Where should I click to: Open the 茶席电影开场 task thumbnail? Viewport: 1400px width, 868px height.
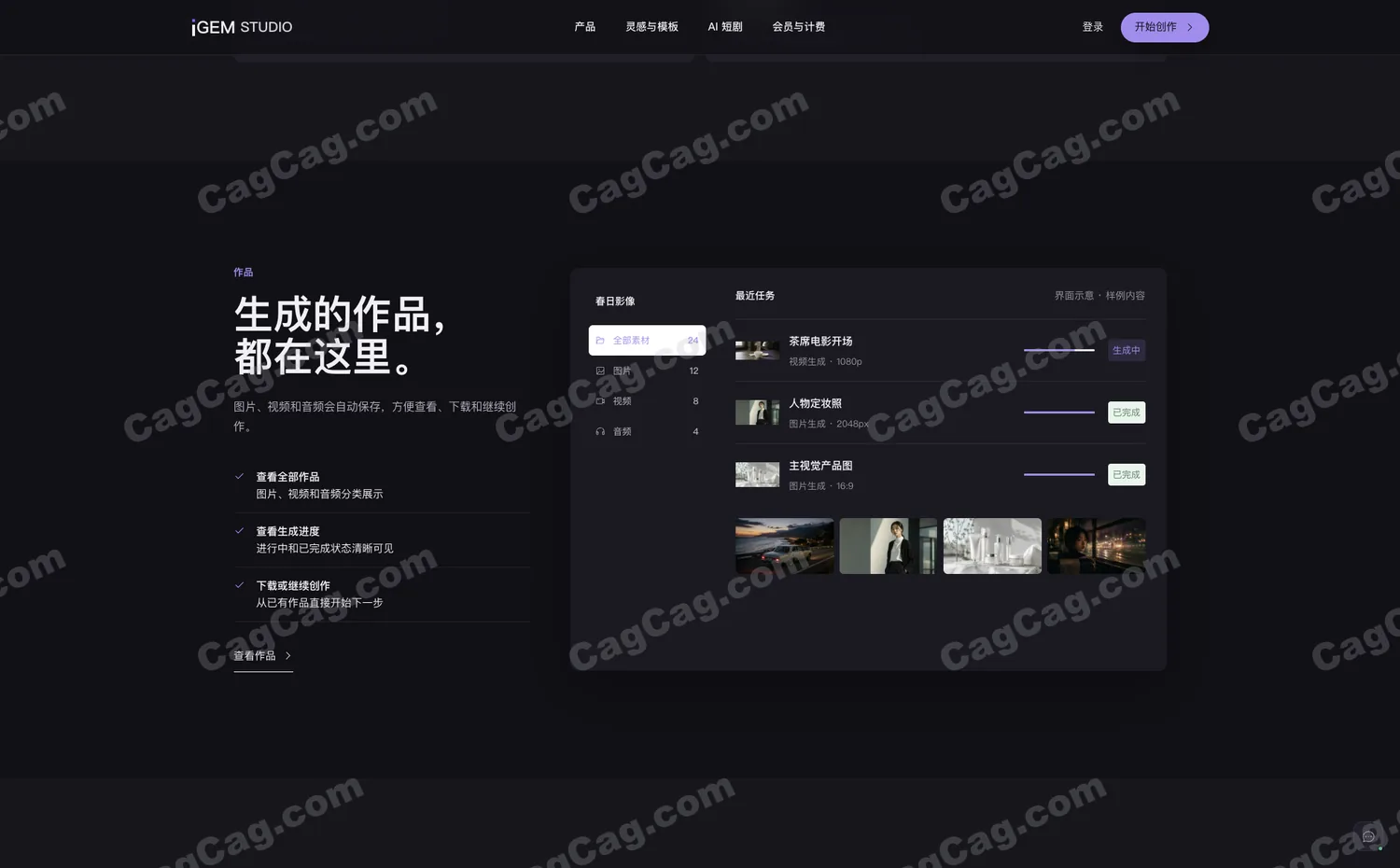(x=757, y=350)
